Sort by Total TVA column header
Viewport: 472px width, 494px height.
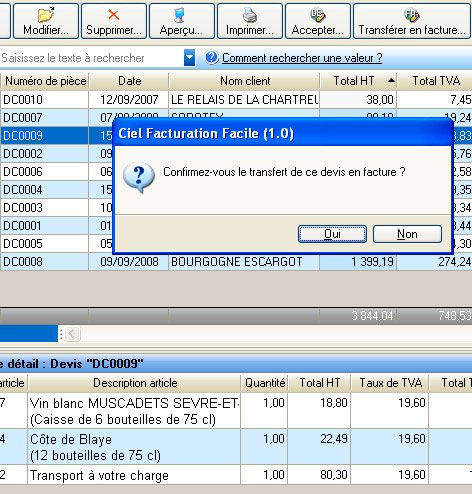pyautogui.click(x=435, y=81)
